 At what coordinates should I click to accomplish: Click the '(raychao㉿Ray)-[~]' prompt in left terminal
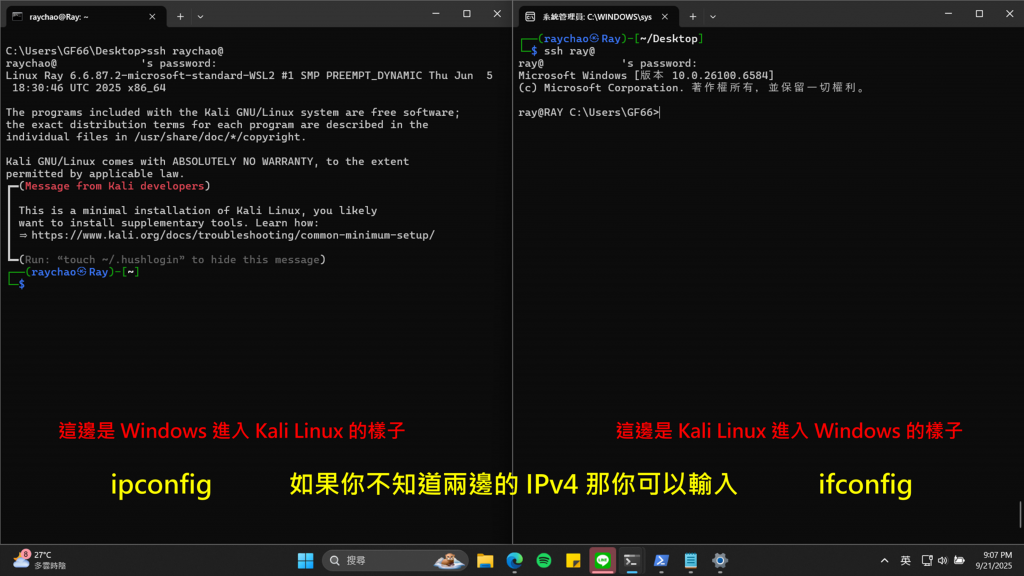pyautogui.click(x=82, y=272)
